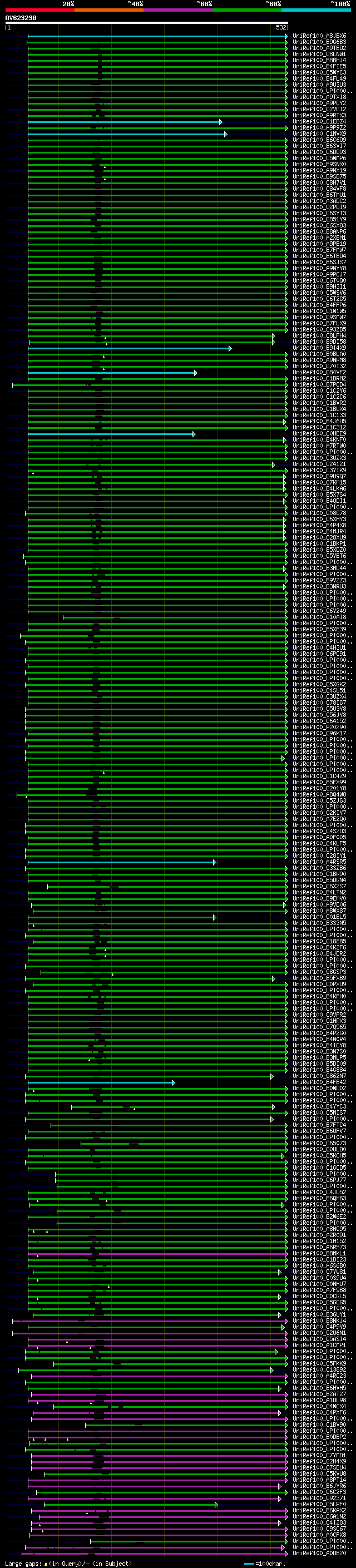Select the UniRef100_C7YMD1 label
Viewport: 356px width, 1568px height.
pos(319,1456)
